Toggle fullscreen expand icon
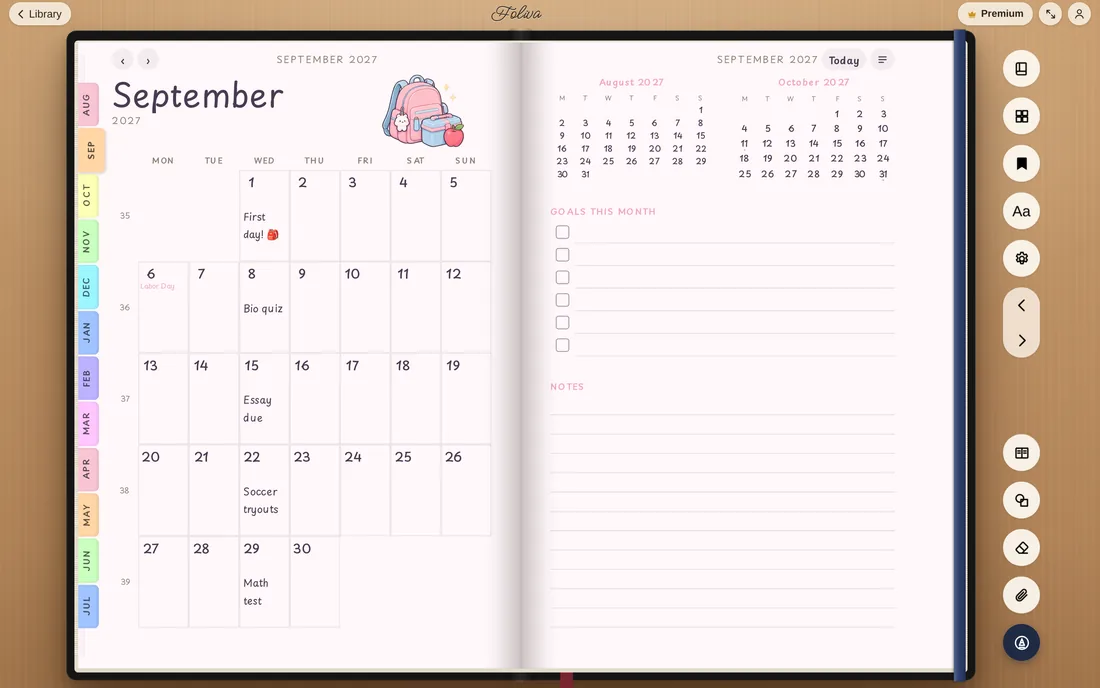The height and width of the screenshot is (688, 1100). (x=1050, y=14)
